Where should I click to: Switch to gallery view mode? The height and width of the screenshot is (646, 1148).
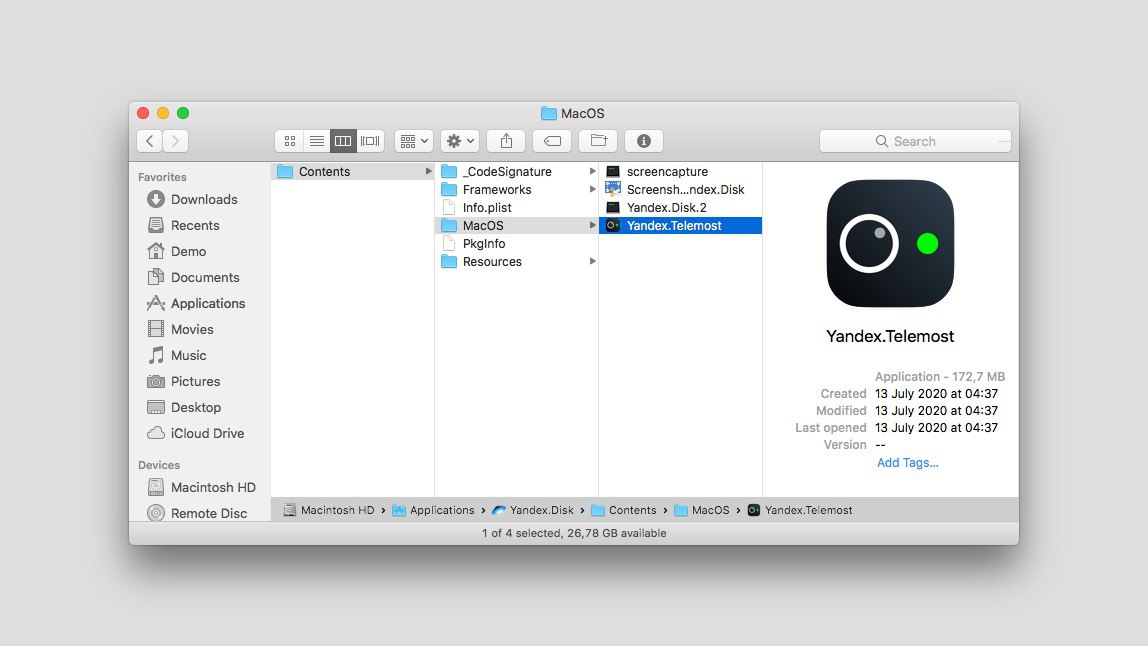[x=370, y=141]
